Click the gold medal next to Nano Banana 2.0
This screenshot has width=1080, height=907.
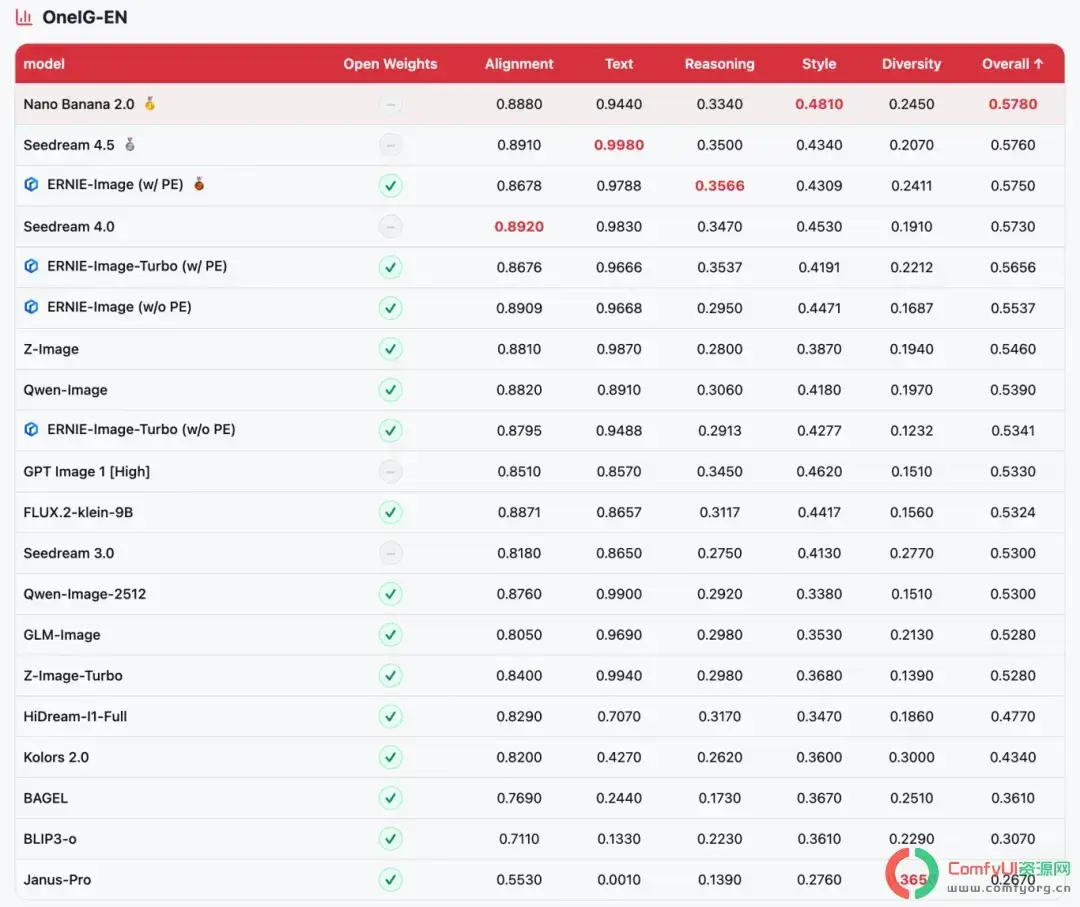point(149,104)
